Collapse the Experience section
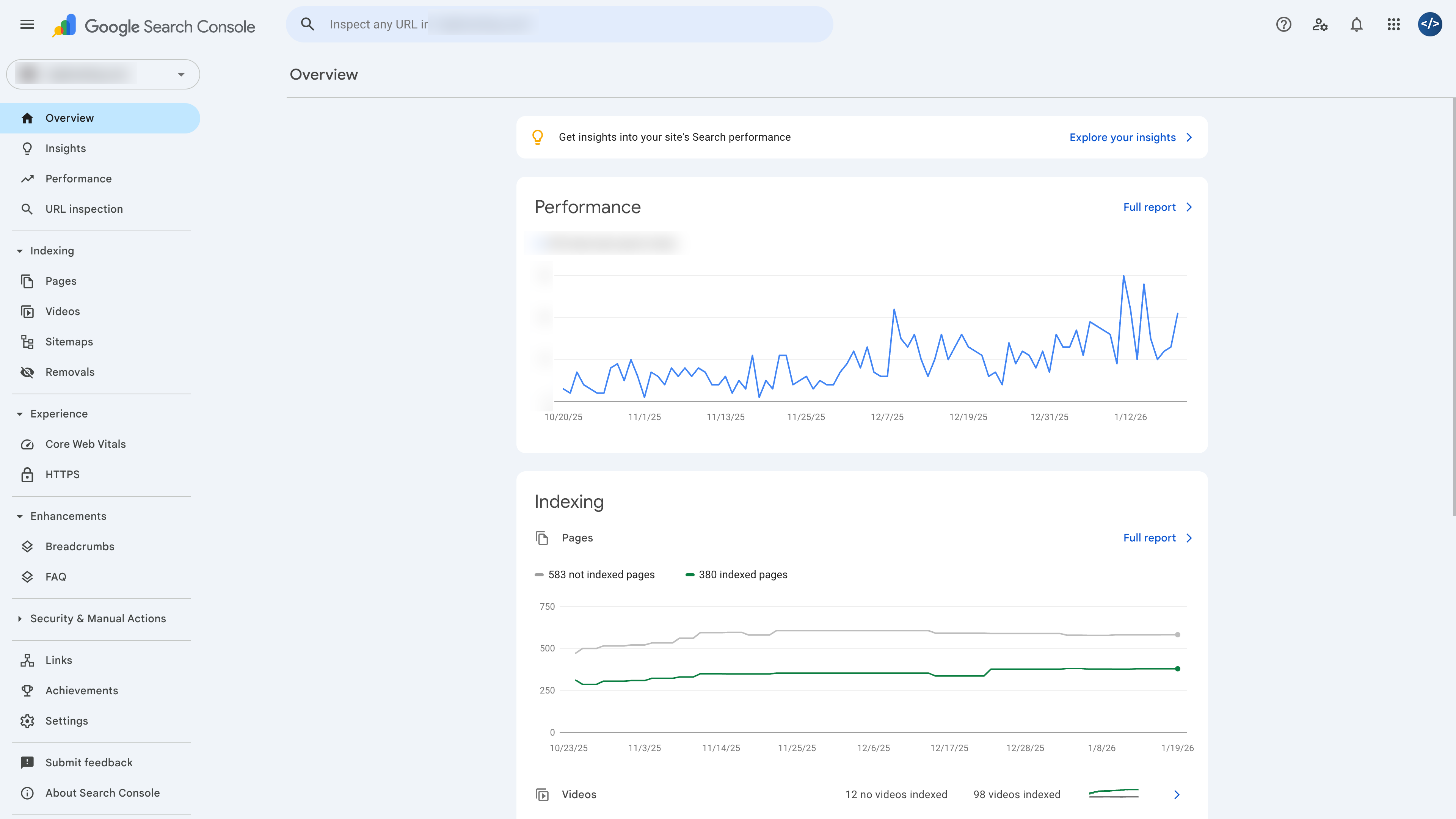Viewport: 1456px width, 819px height. tap(20, 414)
